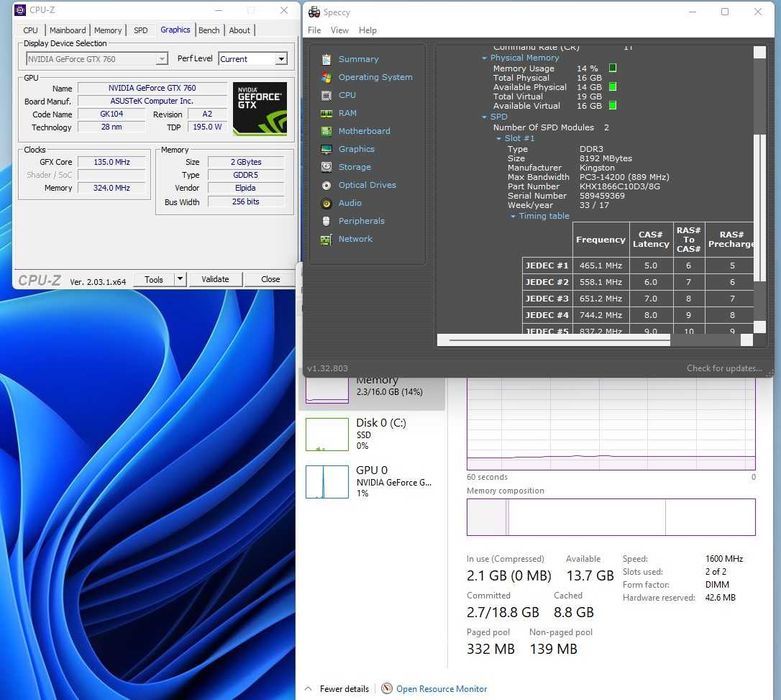Switch to the Mainboard tab in CPU-Z
Viewport: 781px width, 700px height.
point(68,30)
